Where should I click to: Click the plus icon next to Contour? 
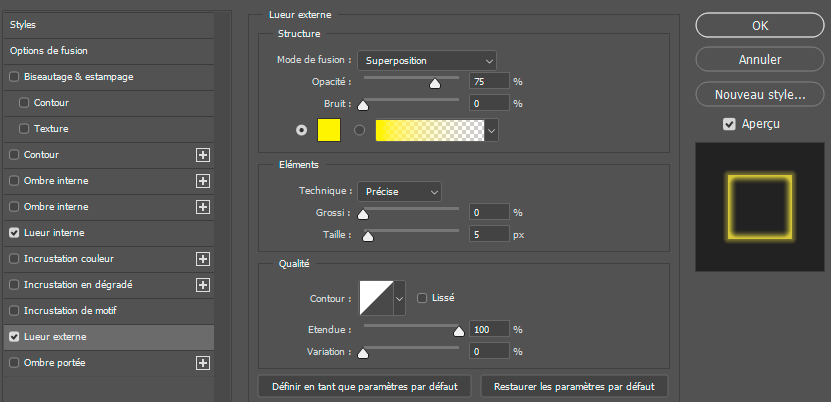[x=203, y=155]
